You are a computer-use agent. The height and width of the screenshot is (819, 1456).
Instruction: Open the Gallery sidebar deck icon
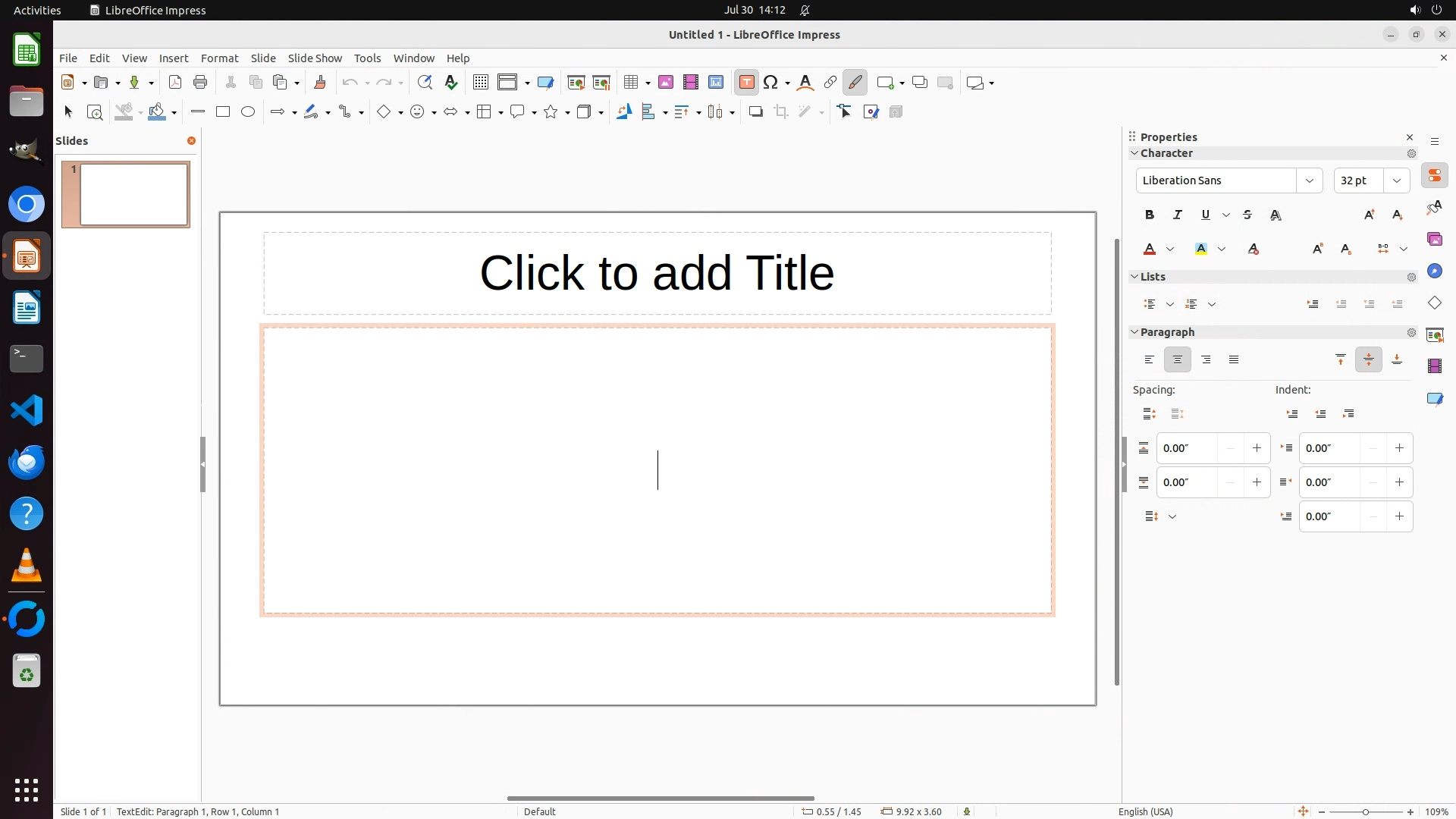[1434, 240]
